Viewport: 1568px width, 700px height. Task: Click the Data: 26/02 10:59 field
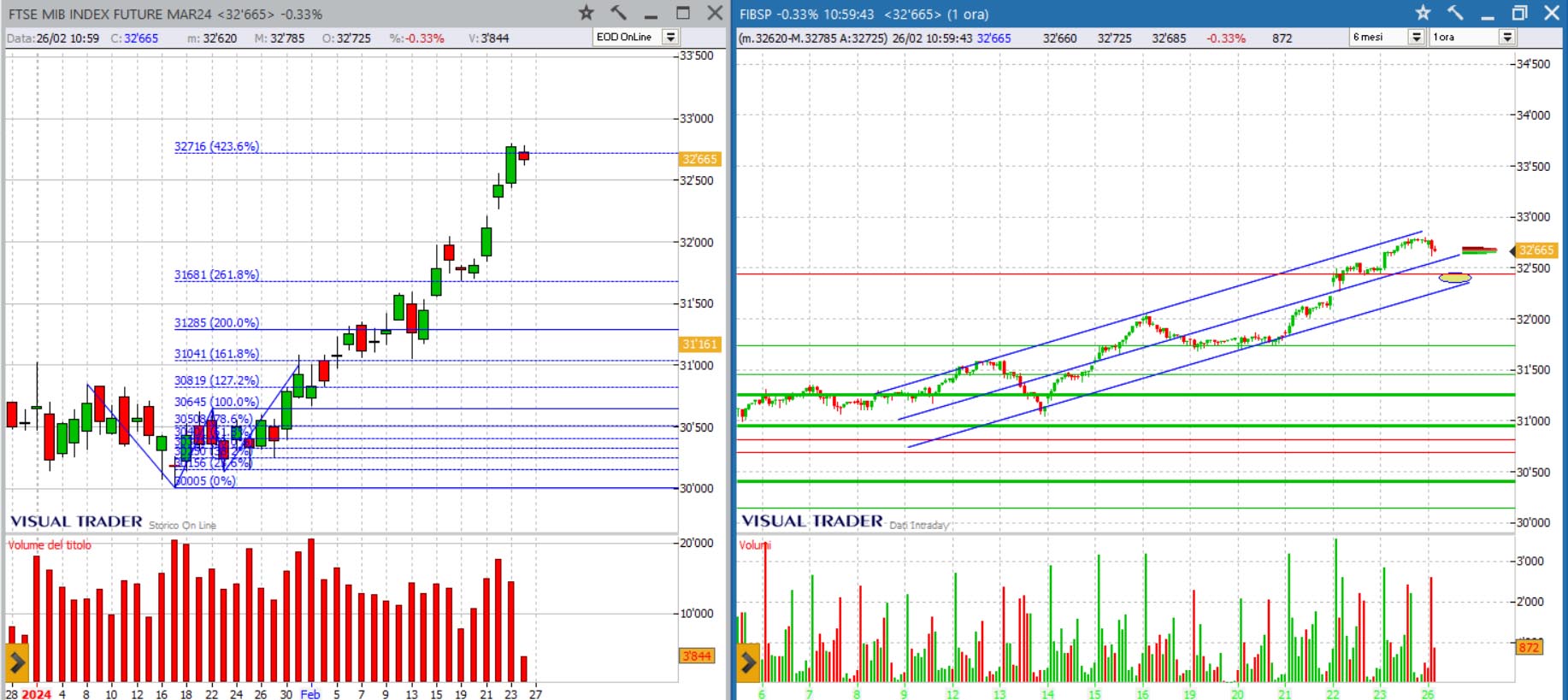tap(53, 38)
